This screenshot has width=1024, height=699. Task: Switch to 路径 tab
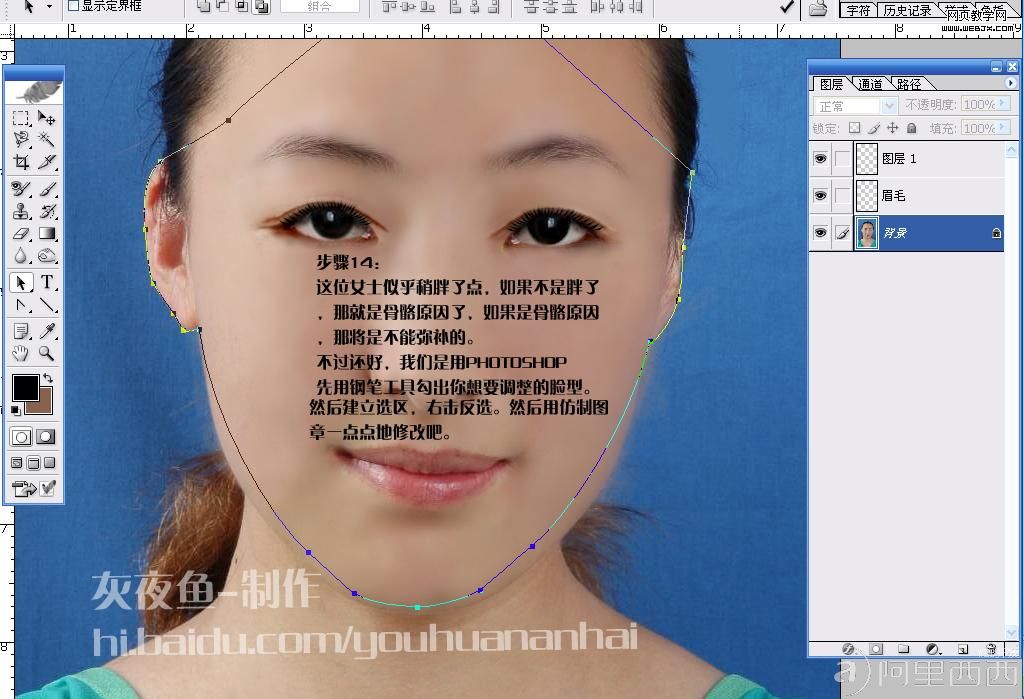(x=908, y=84)
